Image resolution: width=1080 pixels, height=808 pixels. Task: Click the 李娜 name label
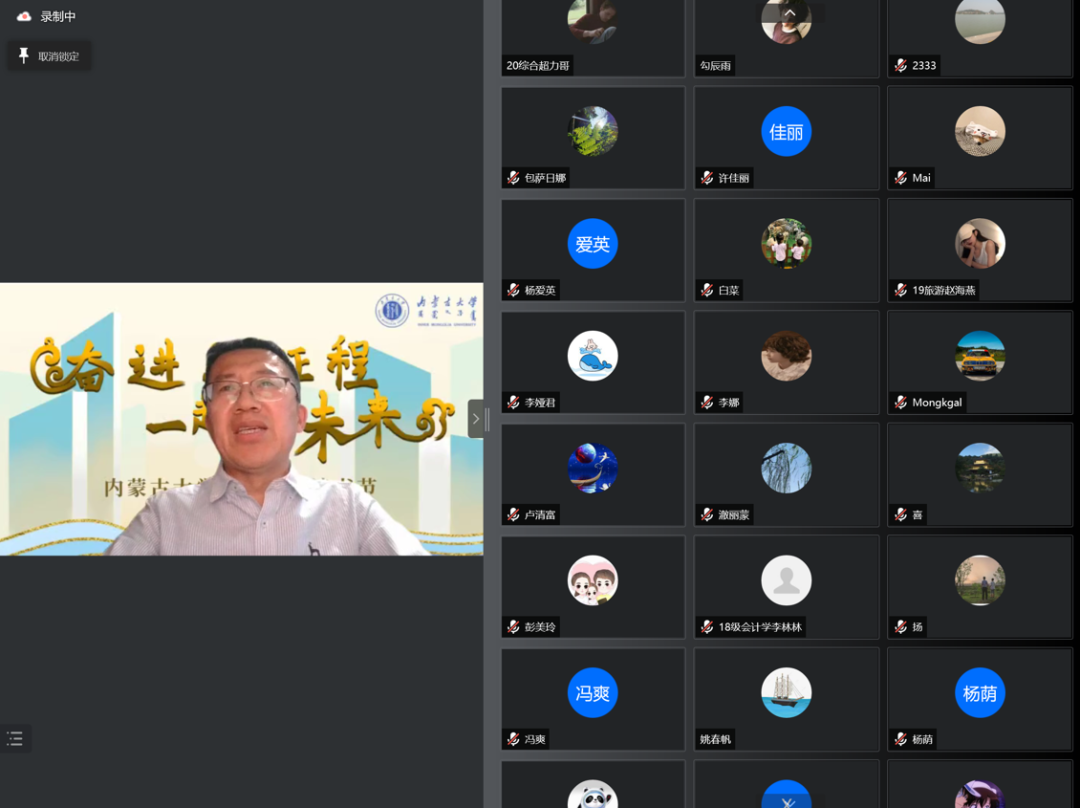coord(729,402)
